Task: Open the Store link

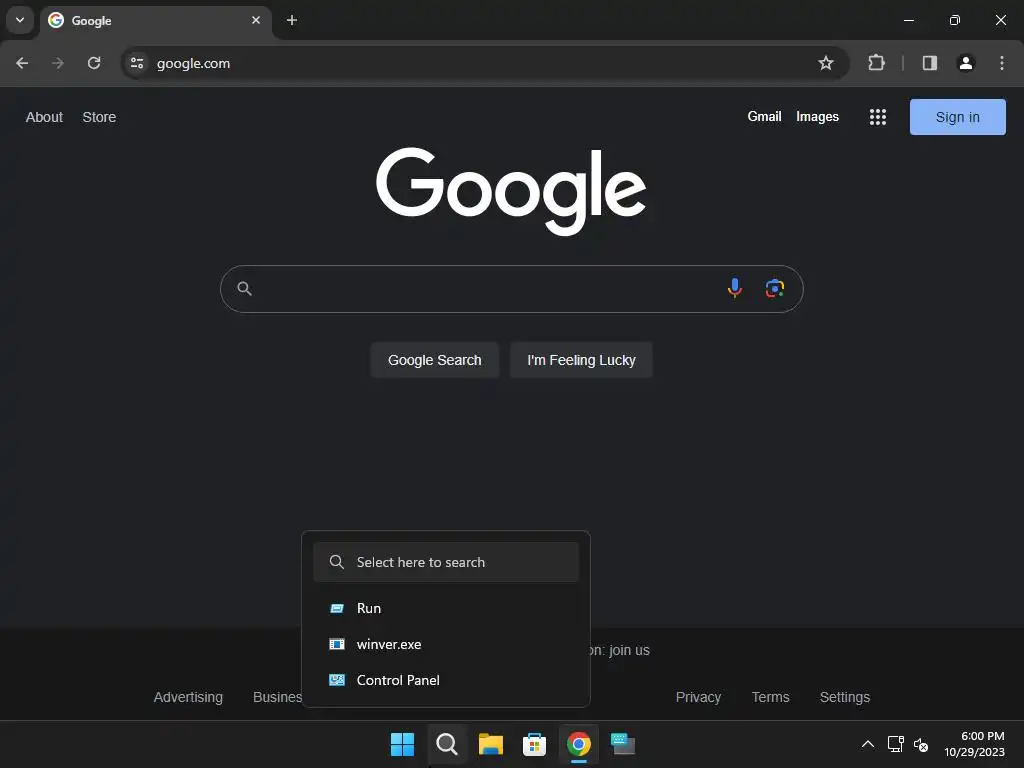Action: pos(99,117)
